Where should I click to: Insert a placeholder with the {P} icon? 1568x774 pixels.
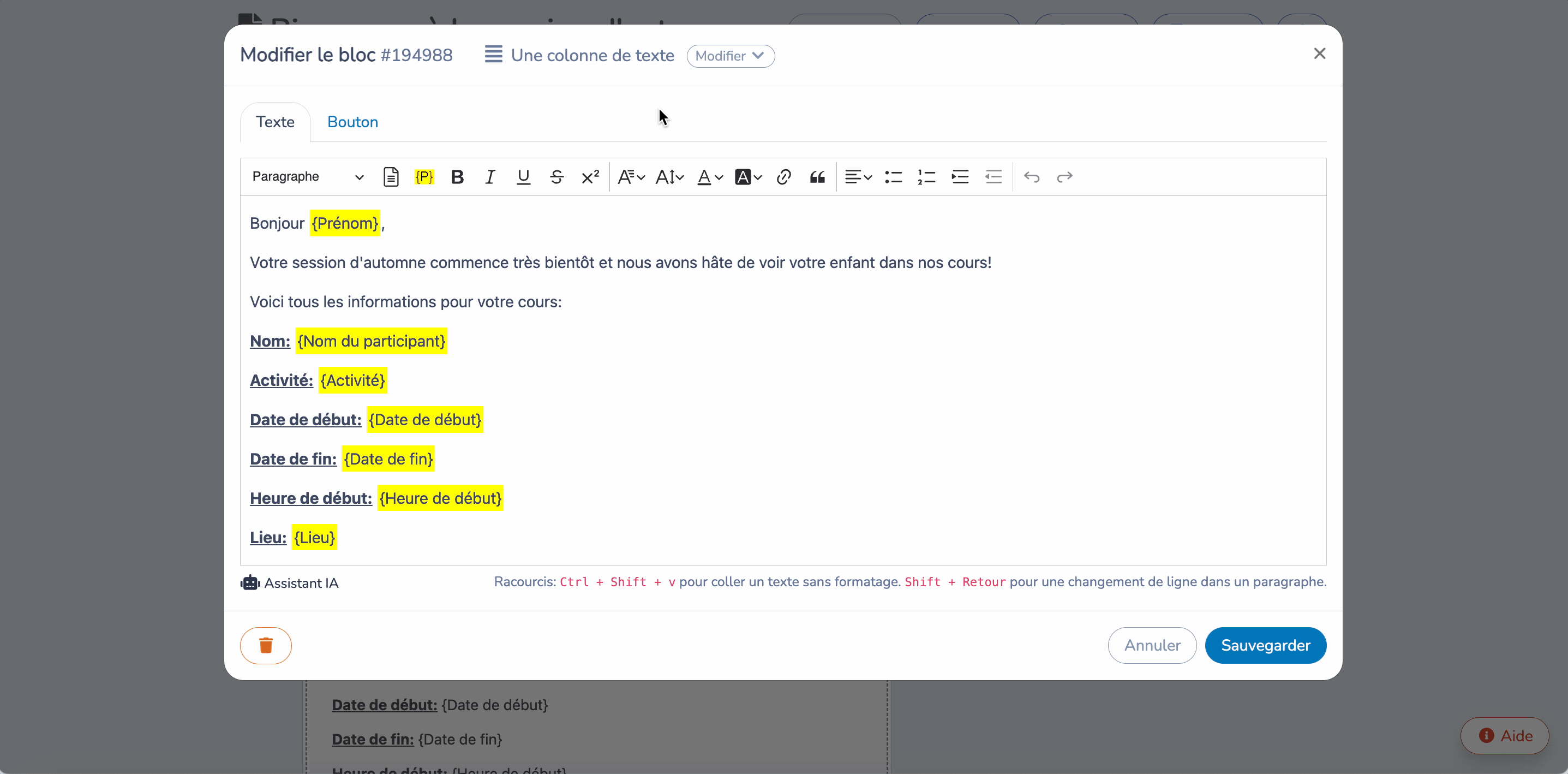(424, 177)
